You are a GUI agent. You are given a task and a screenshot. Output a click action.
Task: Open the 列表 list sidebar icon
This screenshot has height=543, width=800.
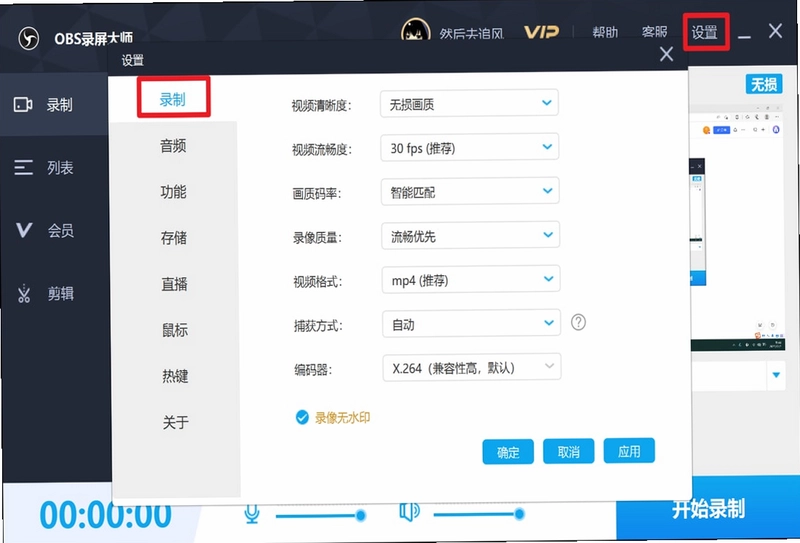[x=23, y=167]
